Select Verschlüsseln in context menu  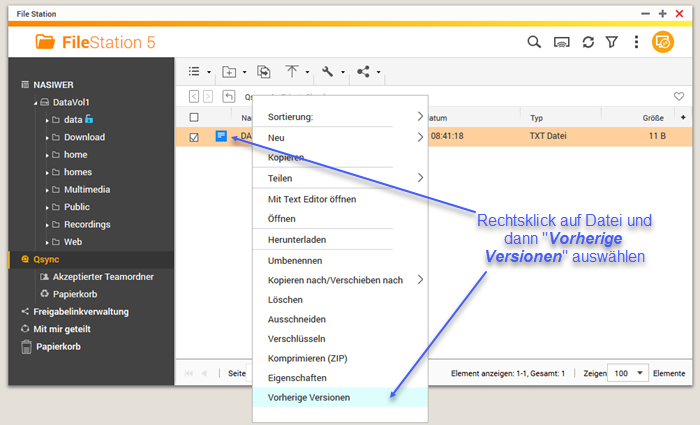point(340,339)
